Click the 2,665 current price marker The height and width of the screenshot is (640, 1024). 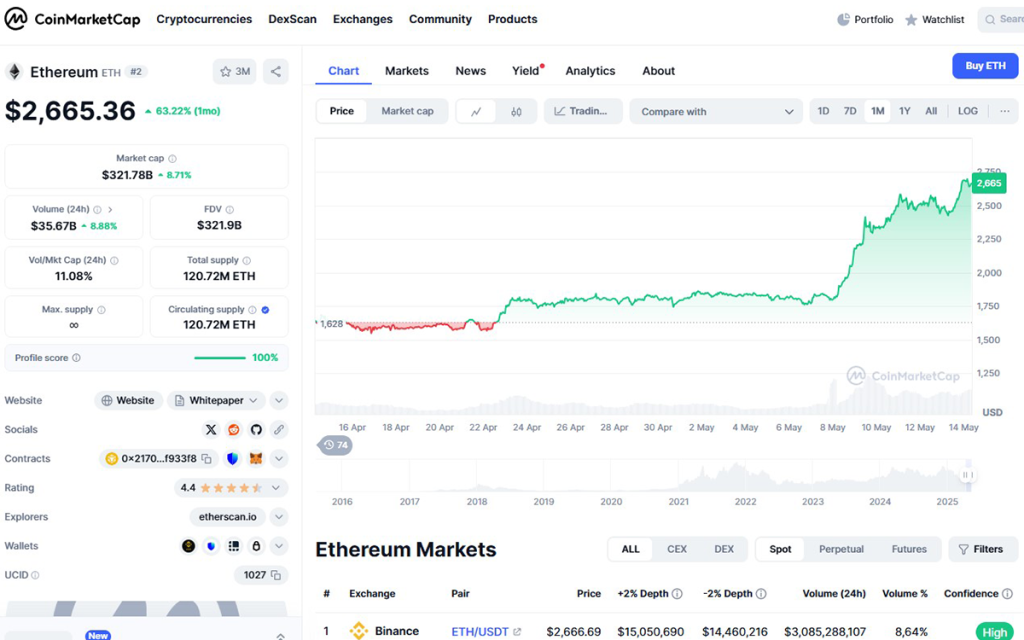tap(989, 184)
